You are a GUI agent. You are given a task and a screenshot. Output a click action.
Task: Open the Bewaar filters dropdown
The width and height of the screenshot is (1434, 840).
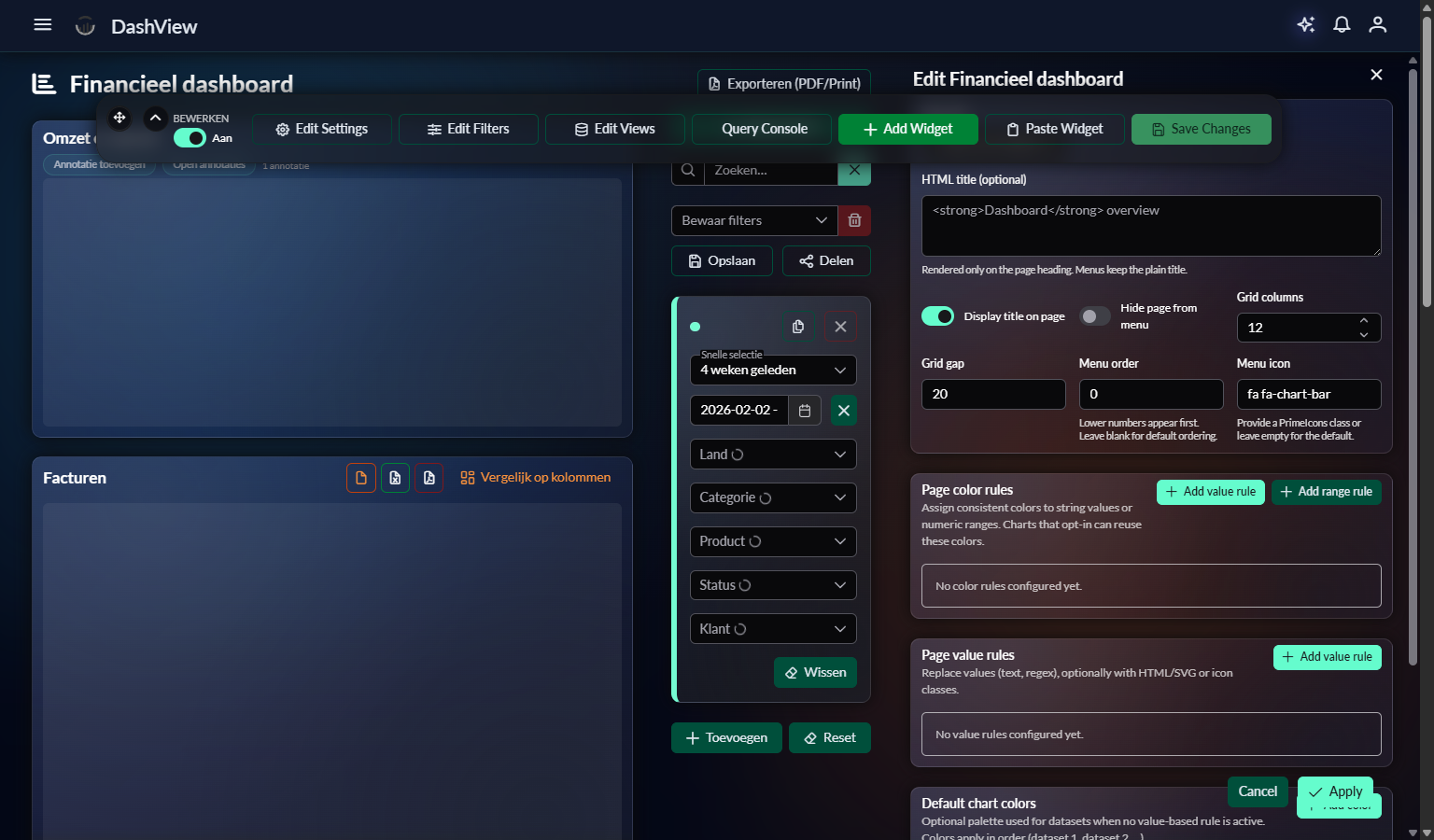coord(753,220)
